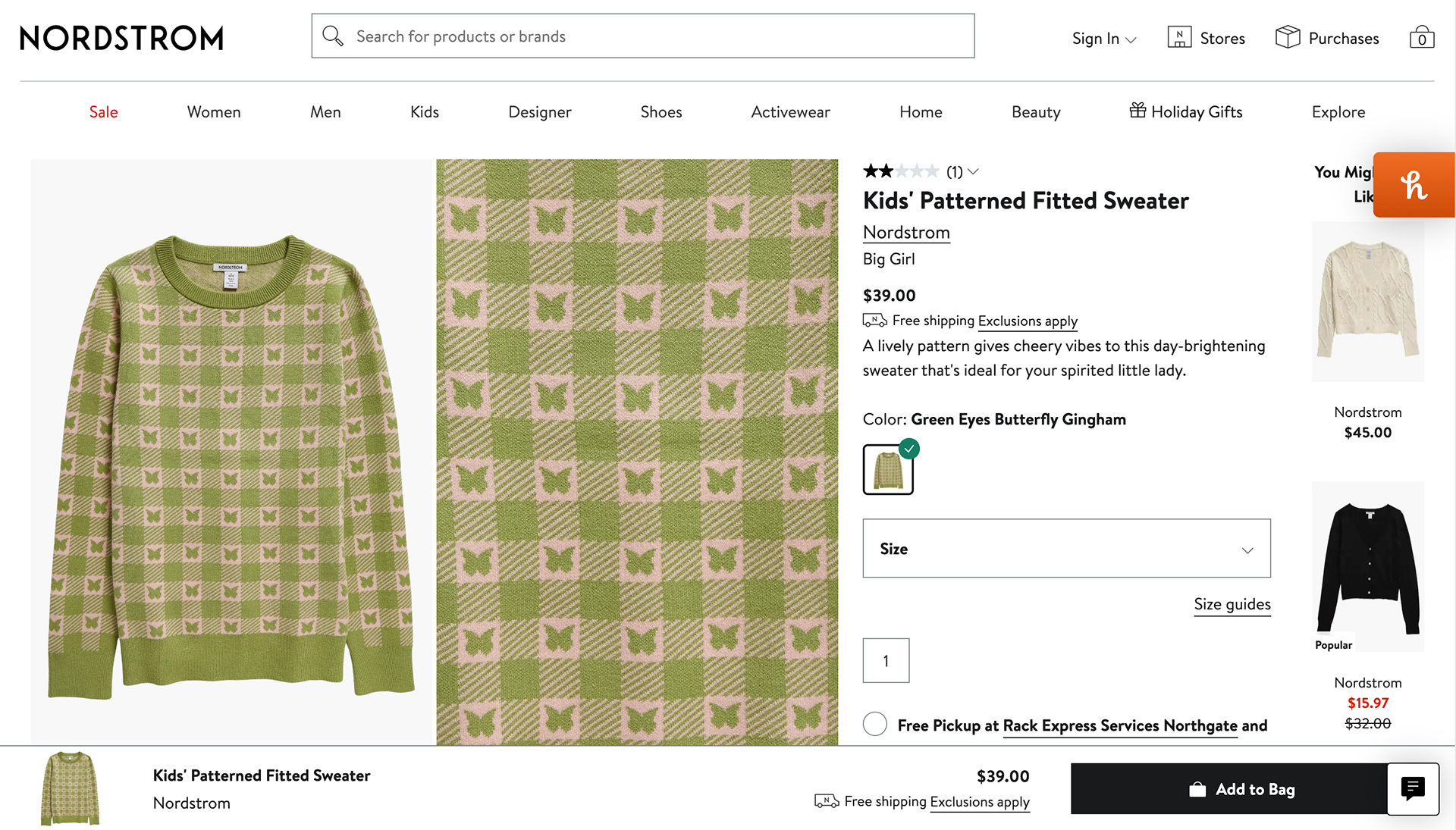Open the Sale menu
1456x830 pixels.
click(103, 112)
